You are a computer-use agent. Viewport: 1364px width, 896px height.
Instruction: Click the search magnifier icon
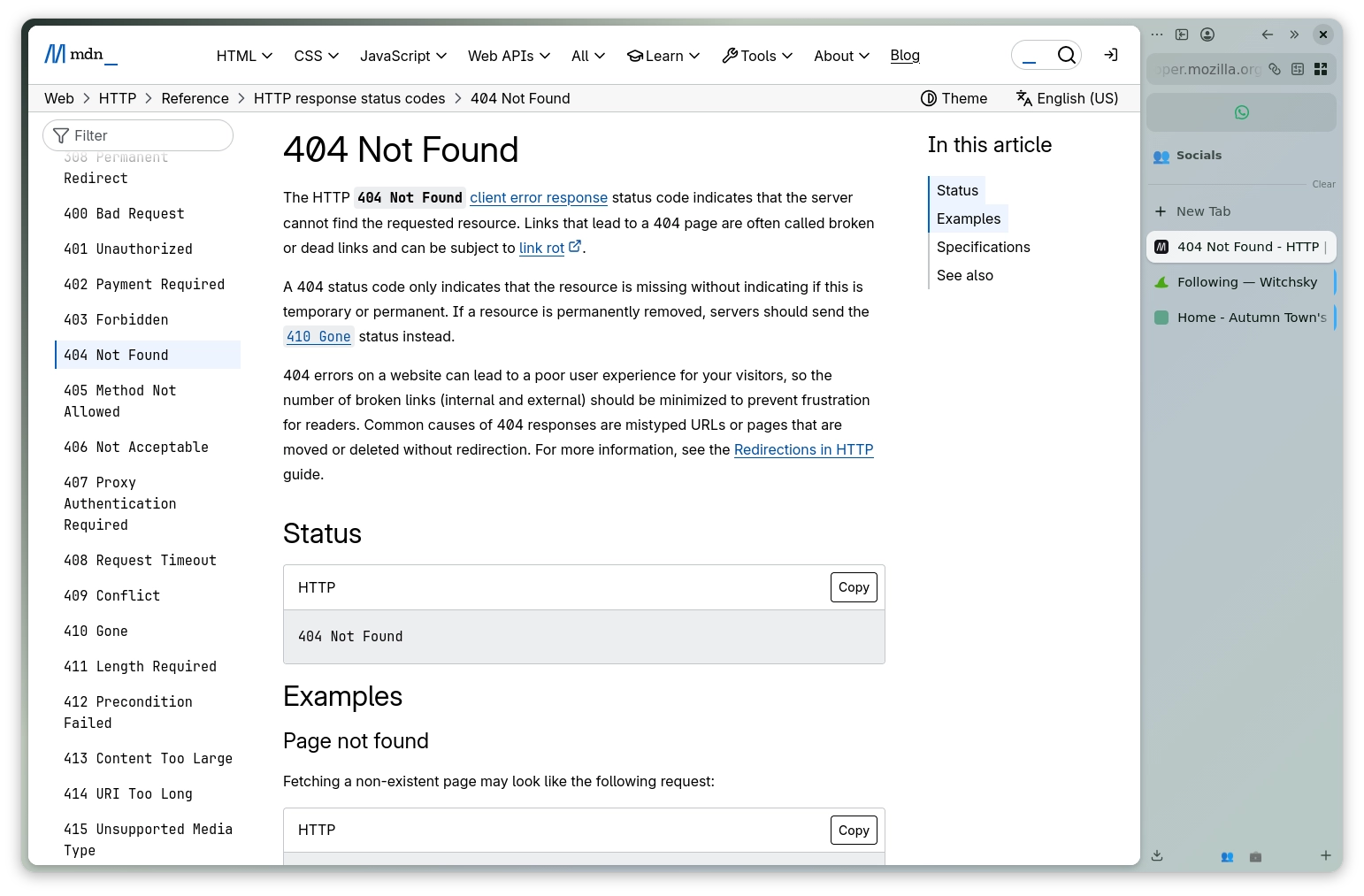tap(1067, 55)
